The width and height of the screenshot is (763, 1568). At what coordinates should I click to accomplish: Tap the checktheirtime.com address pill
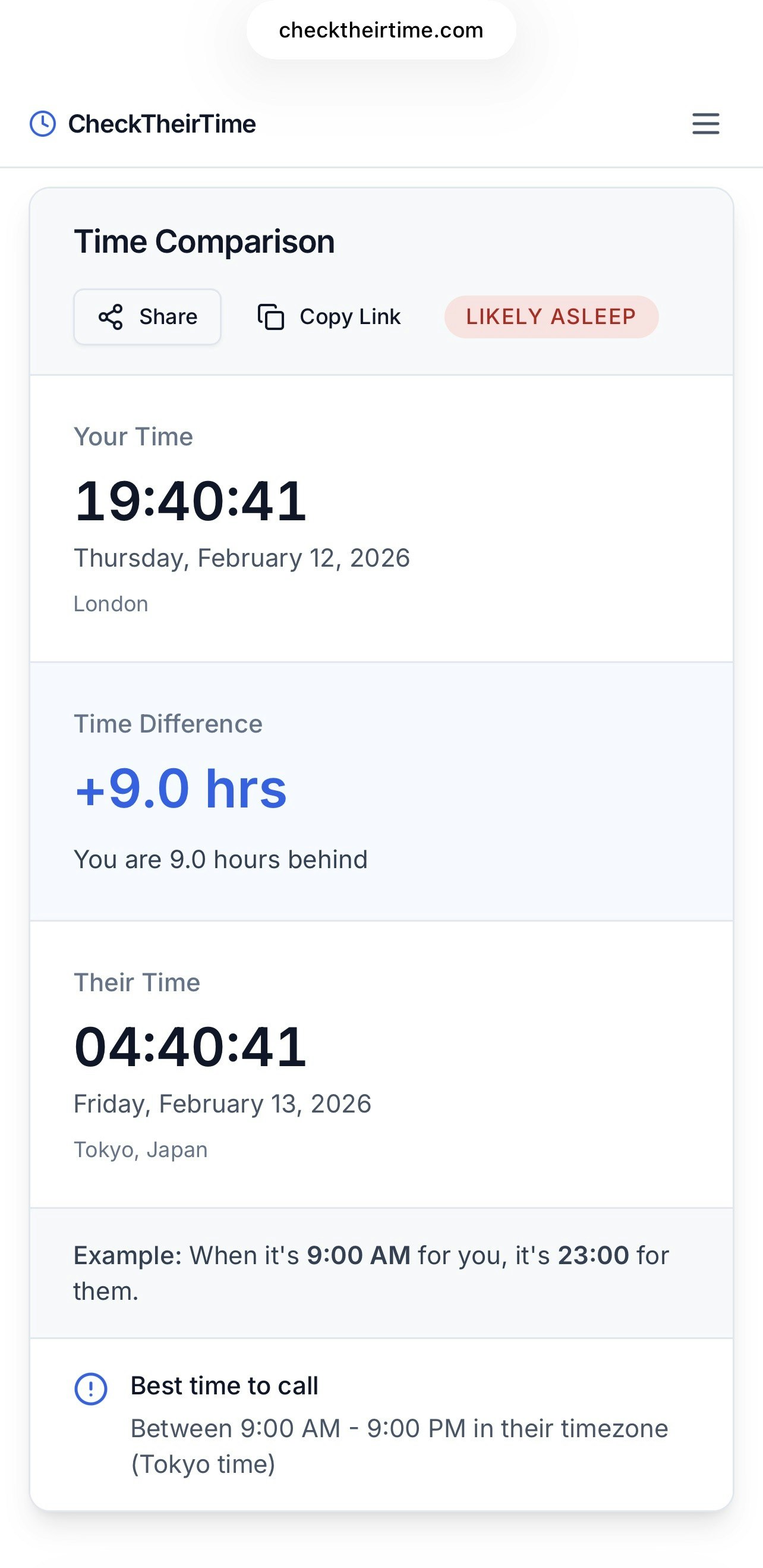coord(381,30)
